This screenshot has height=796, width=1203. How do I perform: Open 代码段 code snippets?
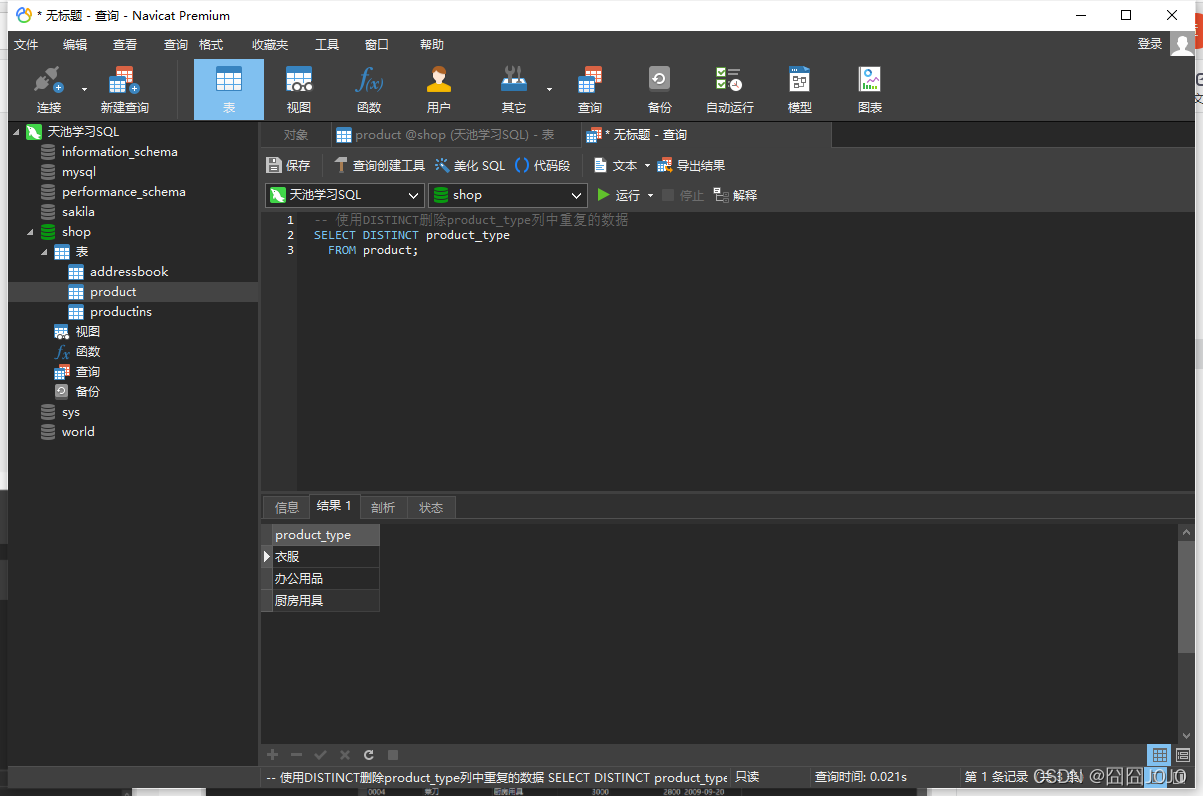point(542,165)
